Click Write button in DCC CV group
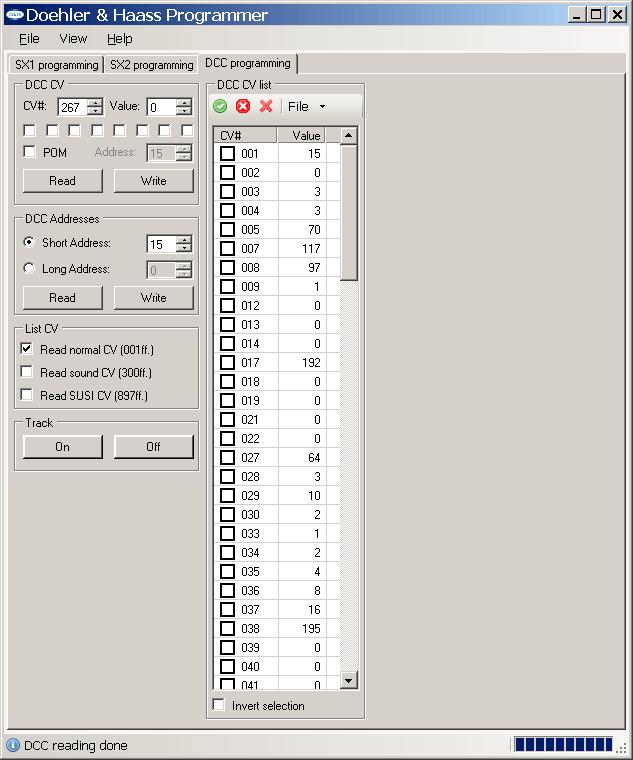 click(x=154, y=181)
